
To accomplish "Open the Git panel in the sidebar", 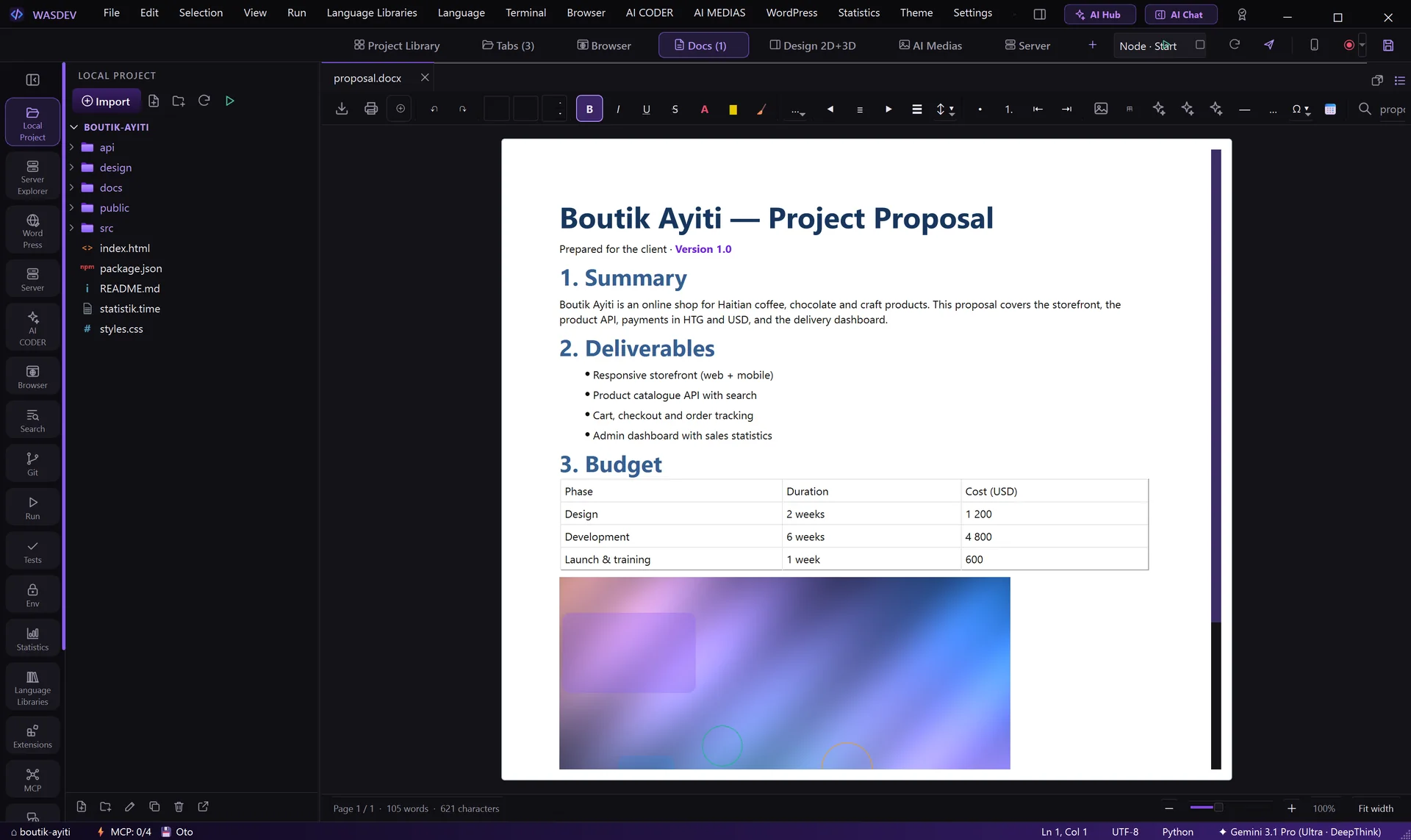I will click(32, 464).
